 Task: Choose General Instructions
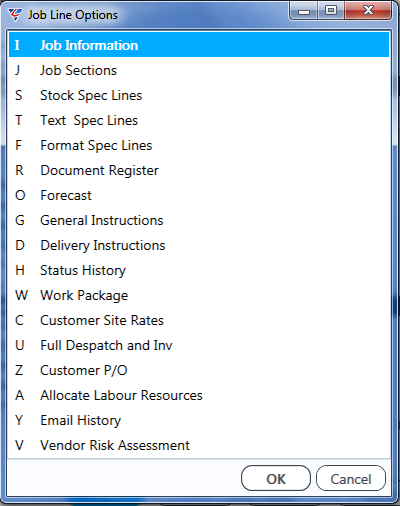(x=199, y=220)
